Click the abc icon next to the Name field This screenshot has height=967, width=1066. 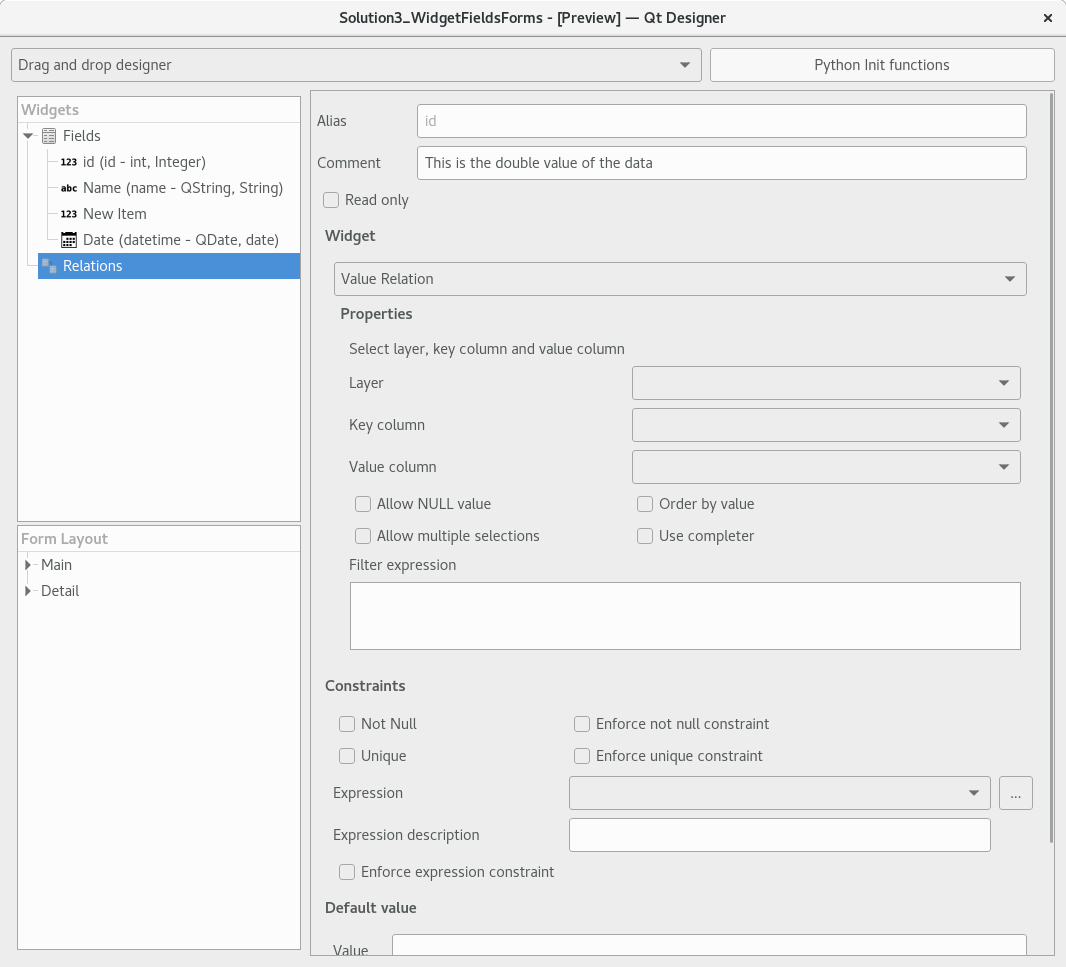tap(67, 188)
